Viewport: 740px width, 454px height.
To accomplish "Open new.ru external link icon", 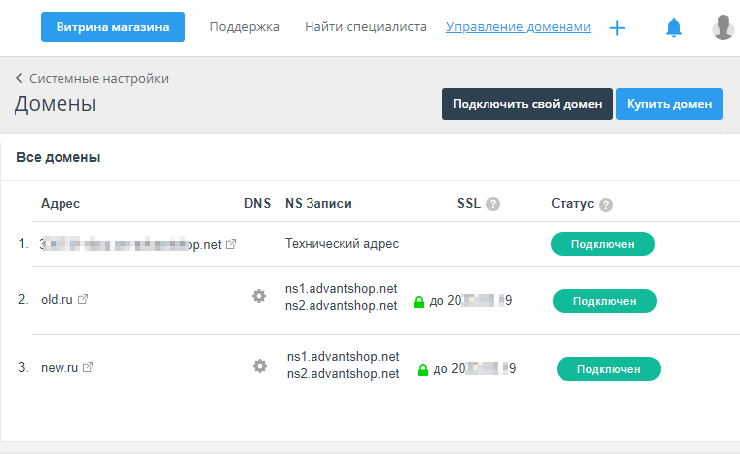I will pyautogui.click(x=88, y=368).
